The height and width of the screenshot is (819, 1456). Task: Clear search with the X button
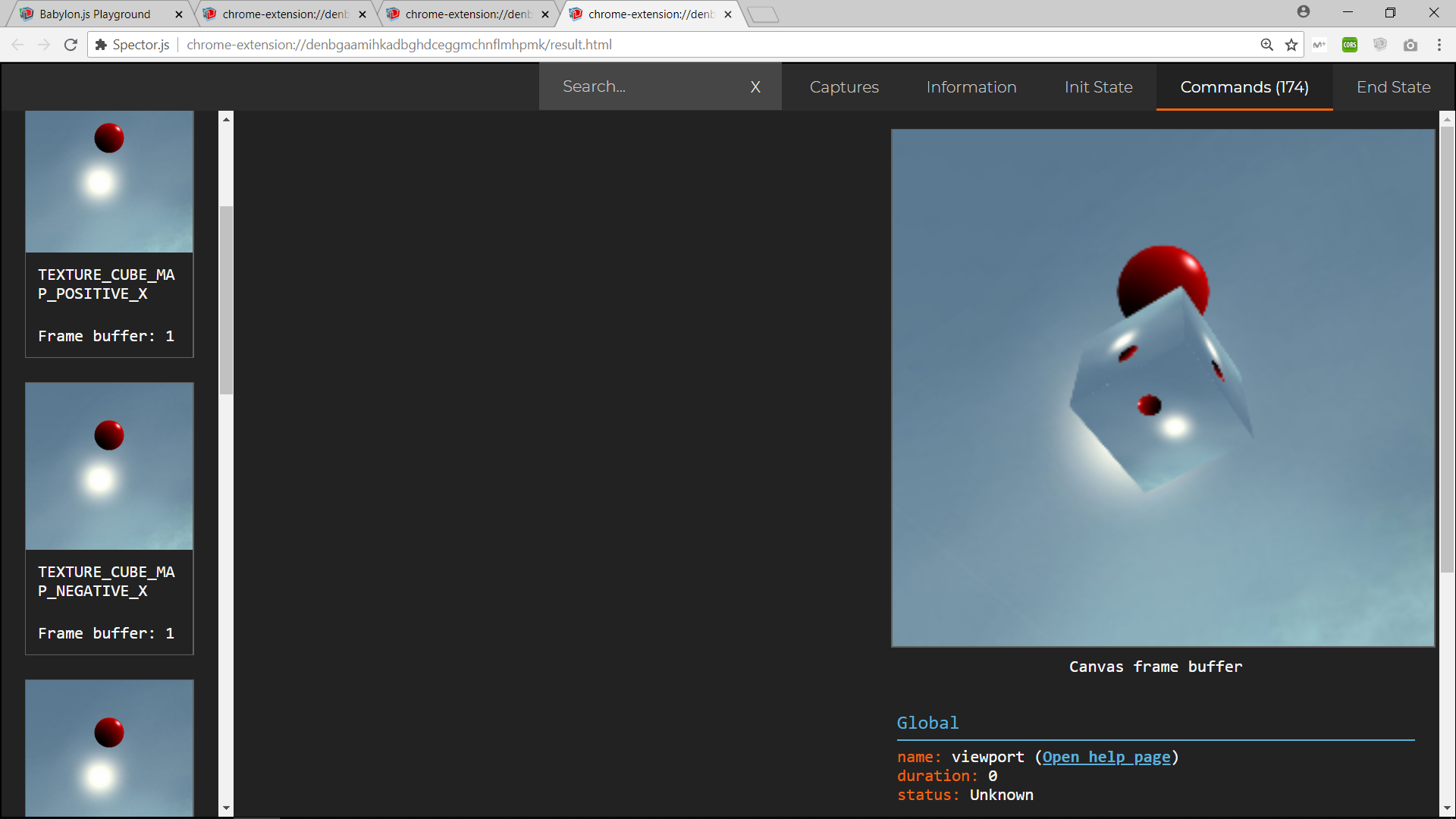[755, 87]
